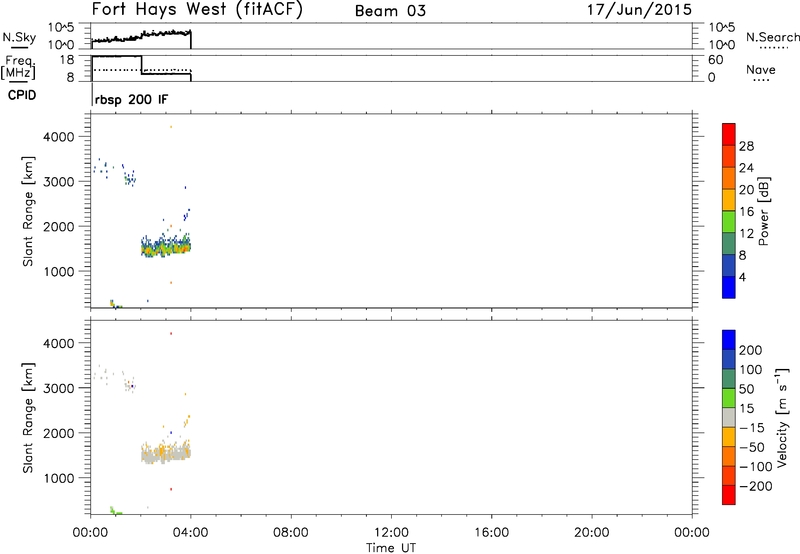Click the scatter band near 1500 km in power panel

(166, 247)
